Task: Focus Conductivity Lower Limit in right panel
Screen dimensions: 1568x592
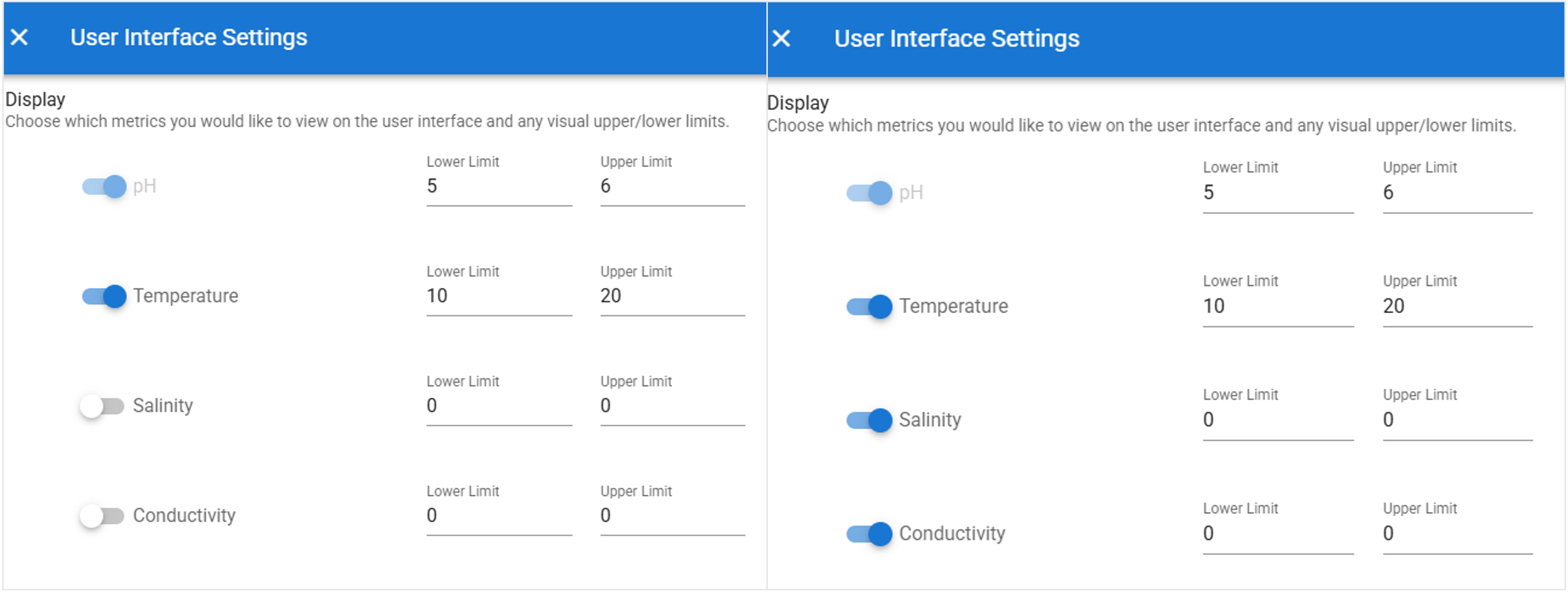Action: tap(1277, 534)
